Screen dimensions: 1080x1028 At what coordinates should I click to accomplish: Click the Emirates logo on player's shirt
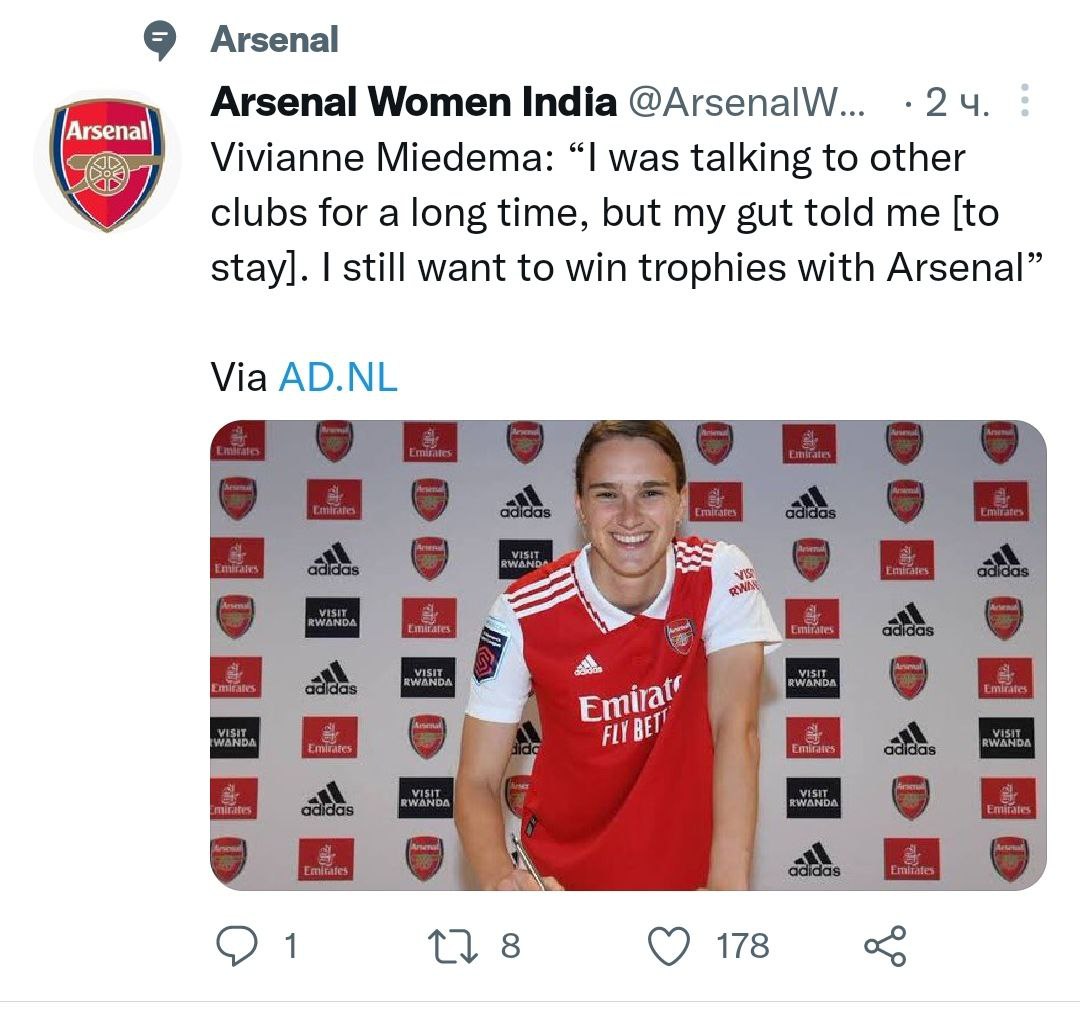[630, 705]
